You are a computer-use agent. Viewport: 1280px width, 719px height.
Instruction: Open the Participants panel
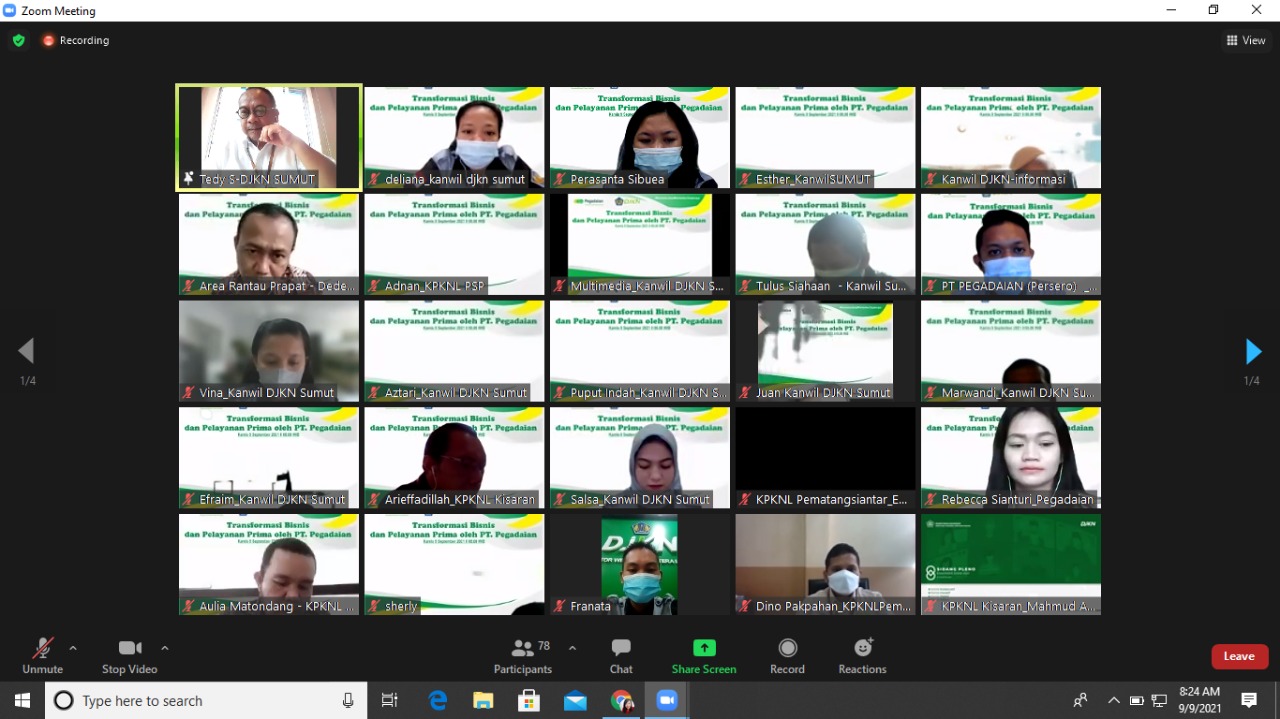tap(523, 656)
